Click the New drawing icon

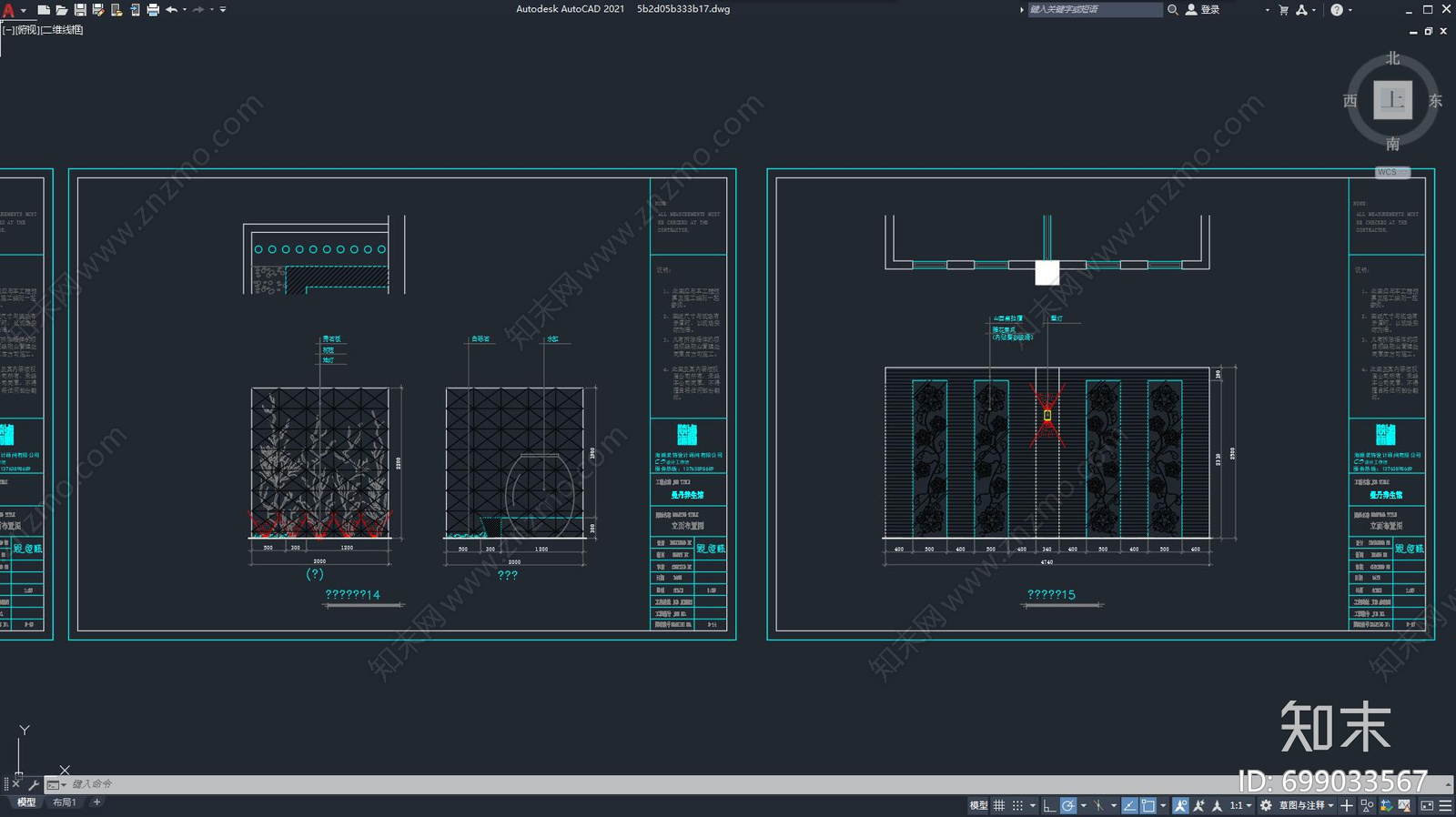pyautogui.click(x=43, y=9)
